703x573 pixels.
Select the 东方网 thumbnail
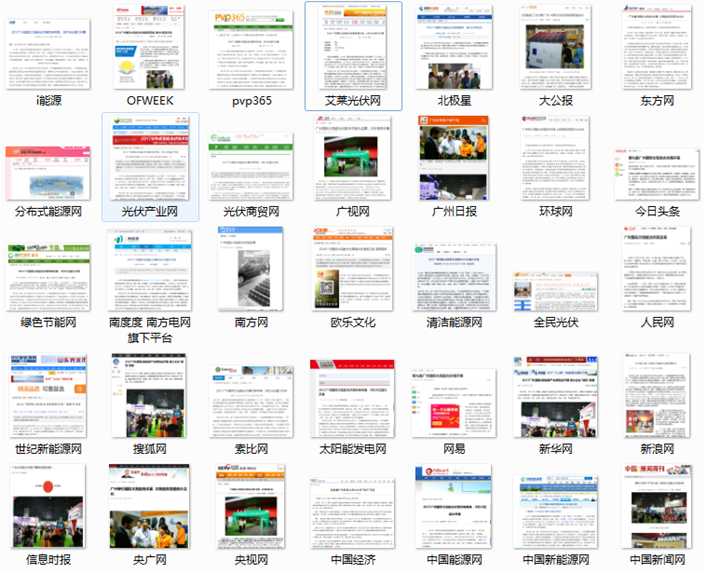[x=657, y=47]
